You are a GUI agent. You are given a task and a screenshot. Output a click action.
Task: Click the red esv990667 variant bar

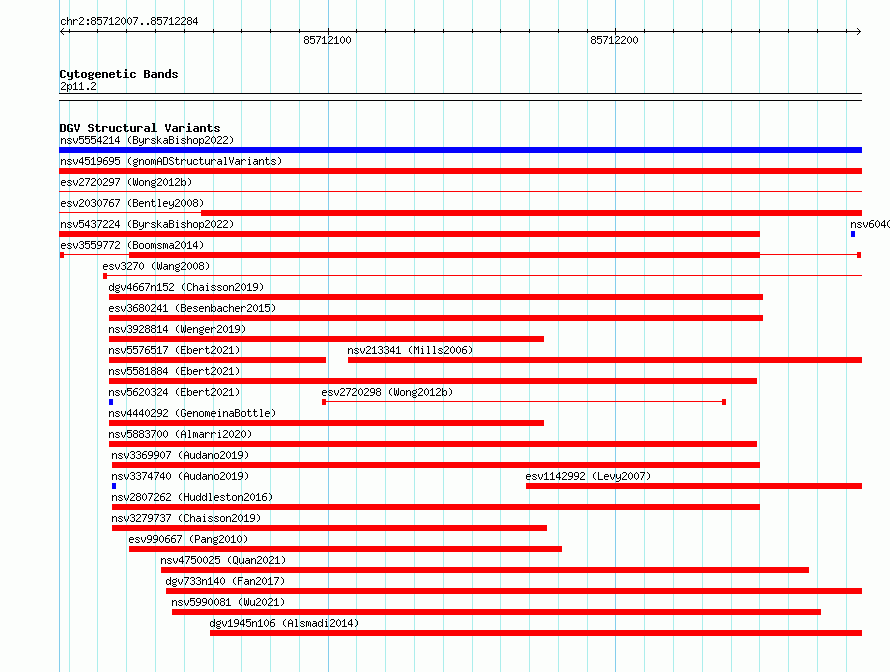point(345,549)
